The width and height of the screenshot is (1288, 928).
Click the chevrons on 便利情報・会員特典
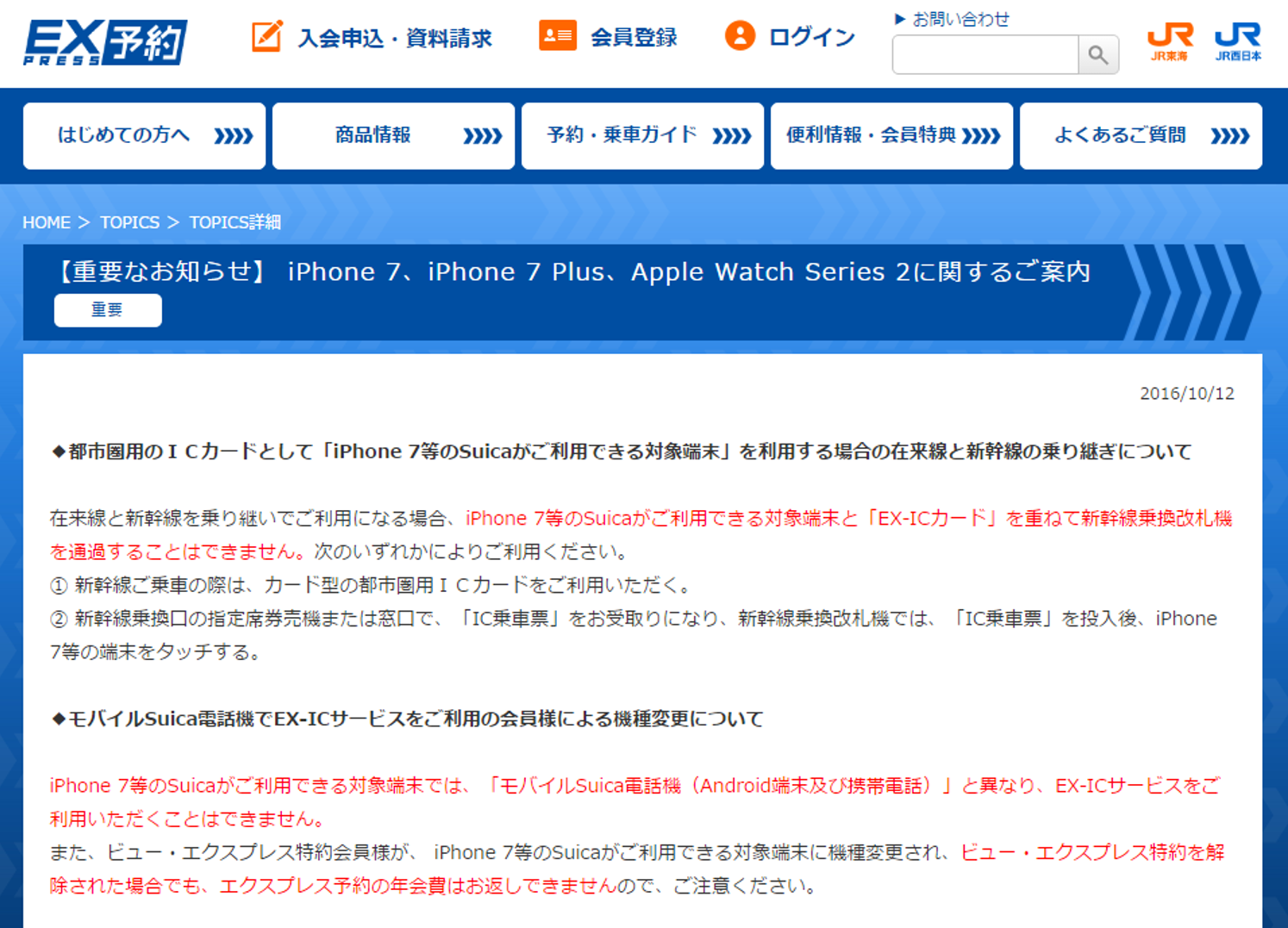[x=981, y=136]
